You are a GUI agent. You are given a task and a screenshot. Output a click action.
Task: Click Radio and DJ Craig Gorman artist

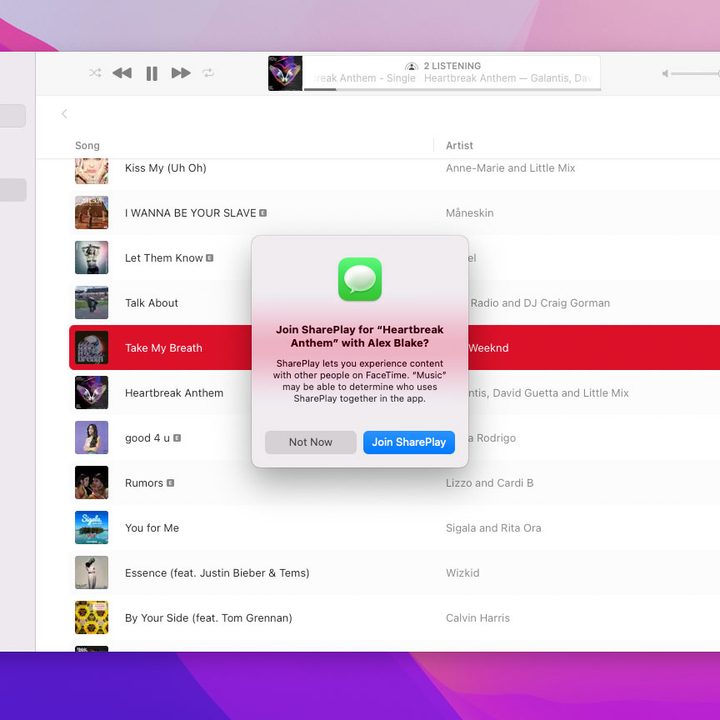540,303
